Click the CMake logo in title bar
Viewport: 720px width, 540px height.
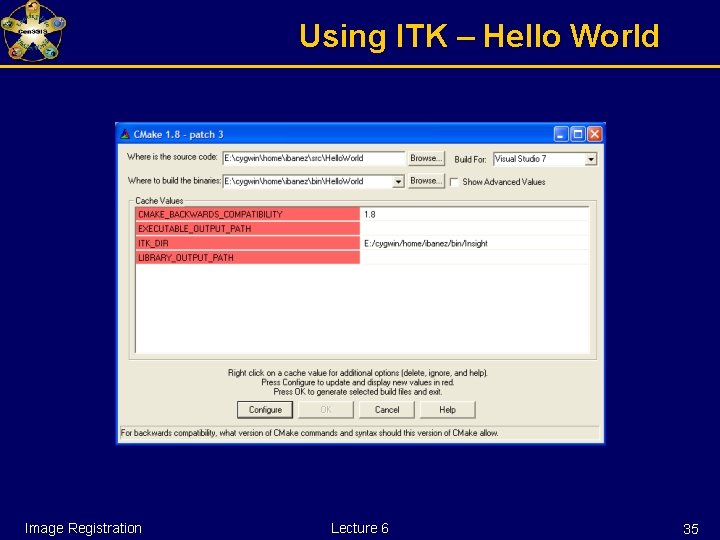pyautogui.click(x=125, y=135)
